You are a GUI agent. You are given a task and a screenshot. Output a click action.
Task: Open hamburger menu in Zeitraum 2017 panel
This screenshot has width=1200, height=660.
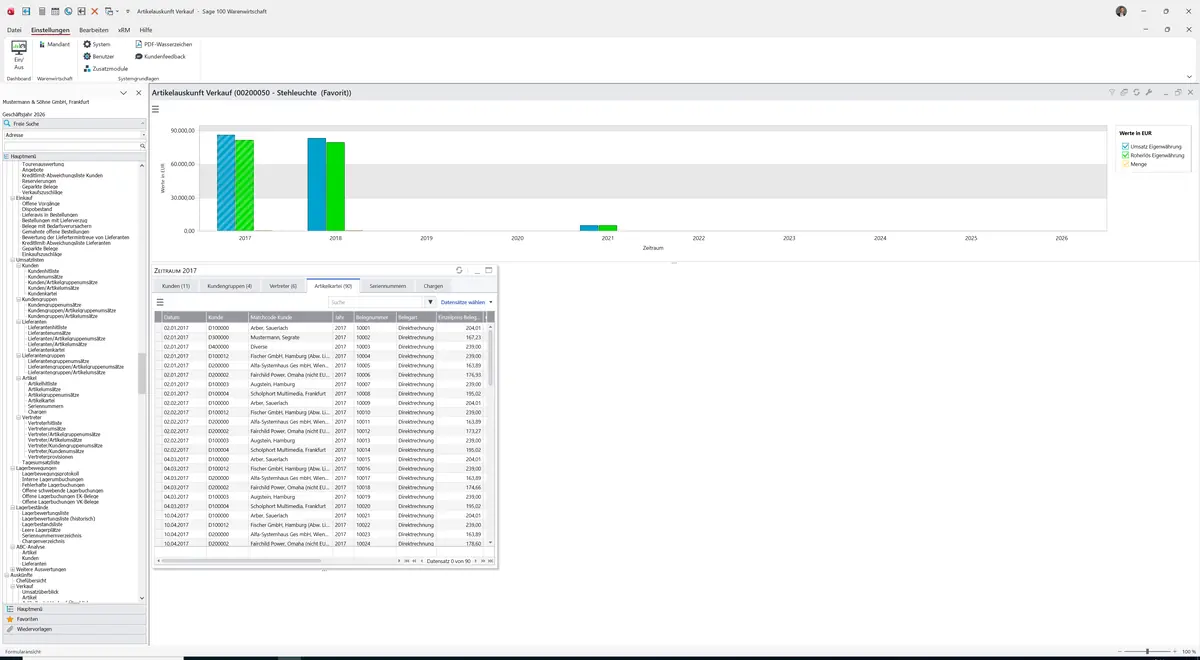click(x=160, y=301)
